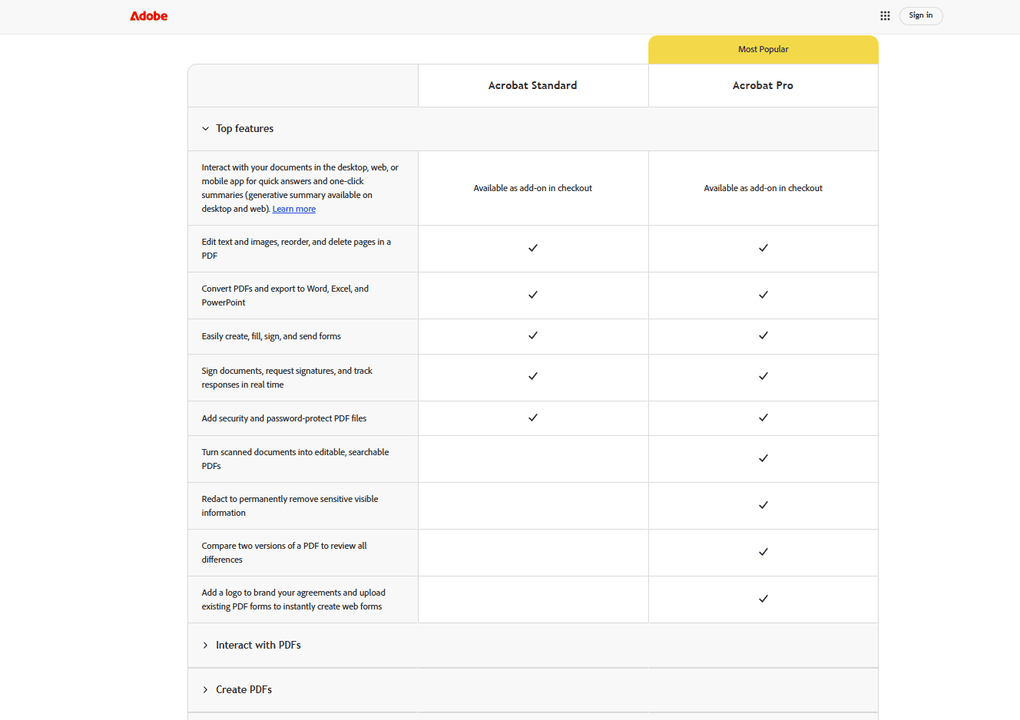Select the Acrobat Standard column header
The height and width of the screenshot is (720, 1020).
[x=533, y=85]
